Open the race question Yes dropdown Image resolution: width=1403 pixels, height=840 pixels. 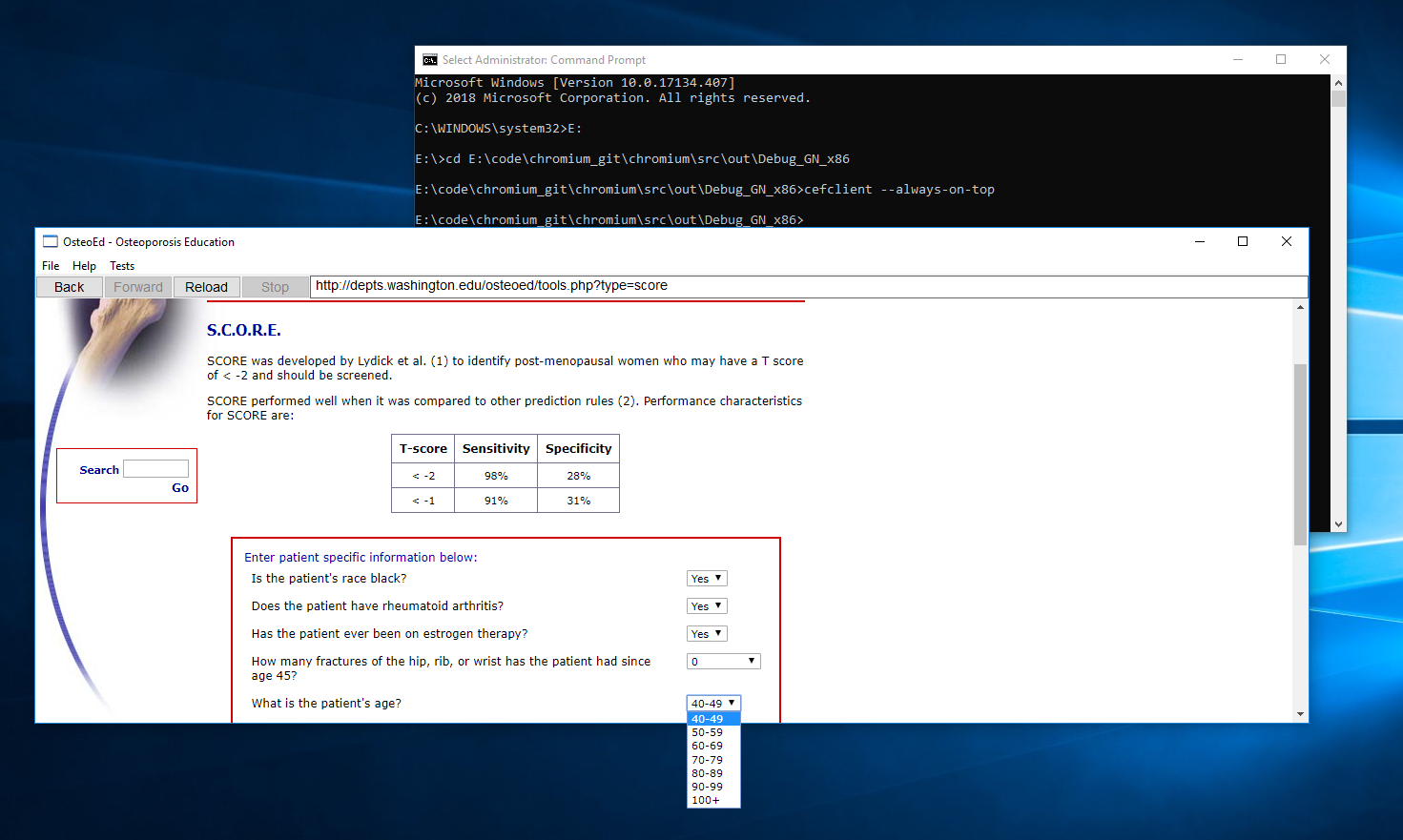click(706, 578)
